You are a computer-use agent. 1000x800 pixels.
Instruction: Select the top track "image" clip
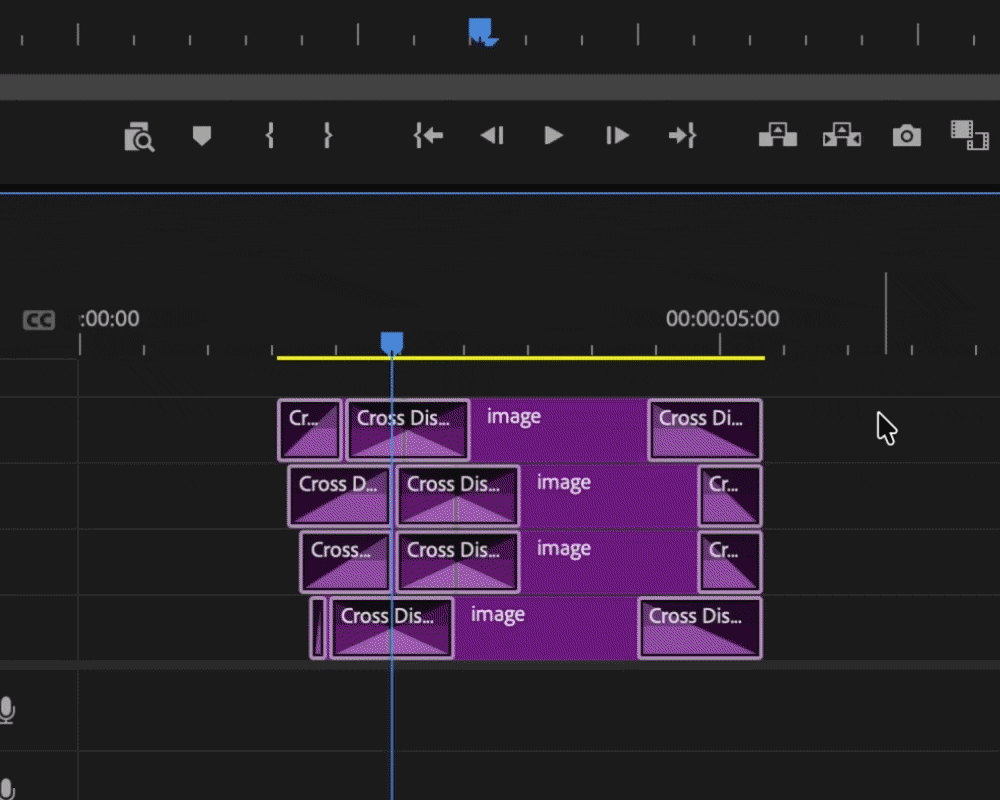558,429
